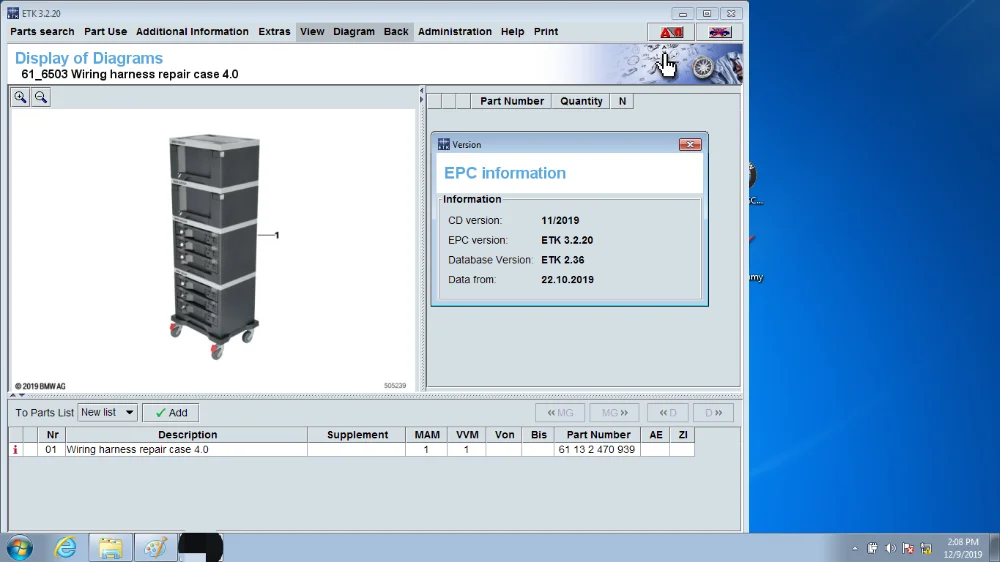Zoom in on the diagram
The height and width of the screenshot is (562, 1000).
point(20,97)
